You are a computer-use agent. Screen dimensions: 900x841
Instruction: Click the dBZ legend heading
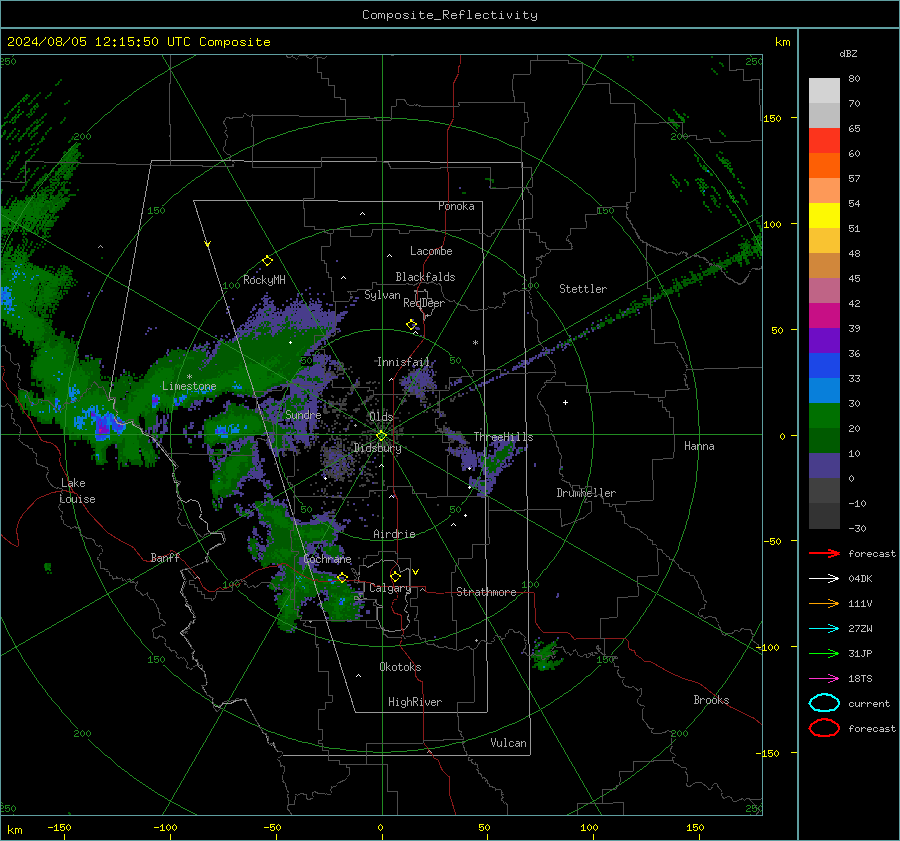tap(848, 54)
